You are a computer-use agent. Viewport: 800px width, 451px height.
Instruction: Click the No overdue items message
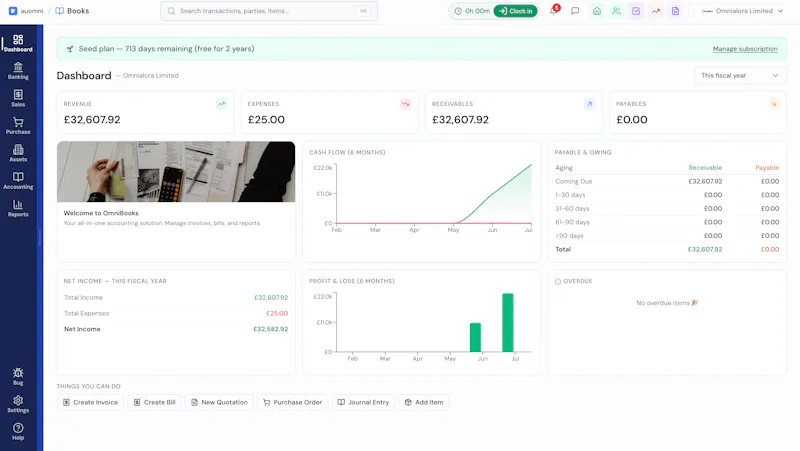(x=667, y=303)
